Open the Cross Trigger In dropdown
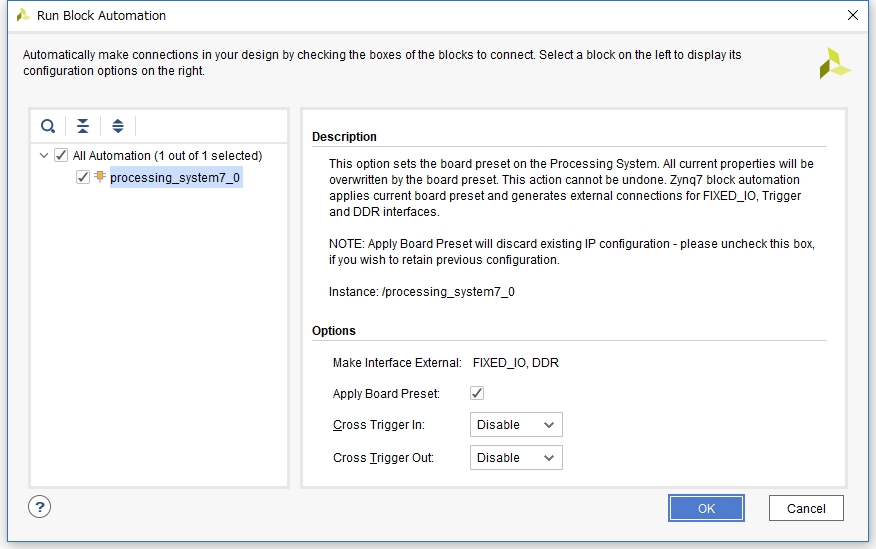The image size is (876, 549). 516,424
